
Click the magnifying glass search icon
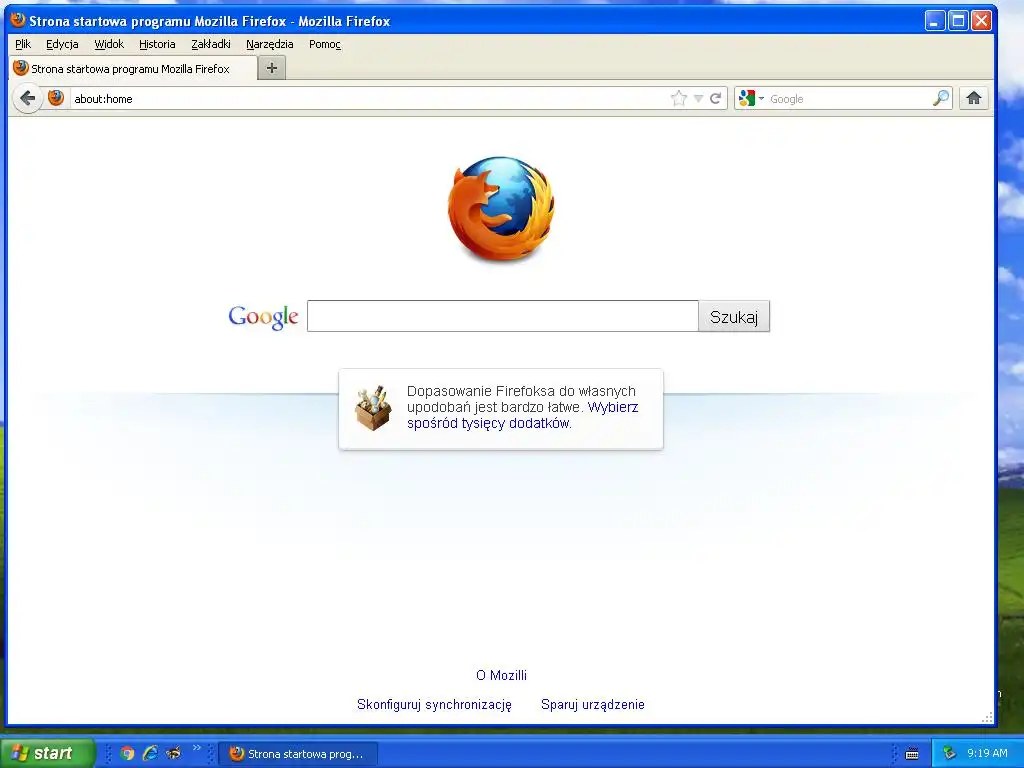[940, 99]
